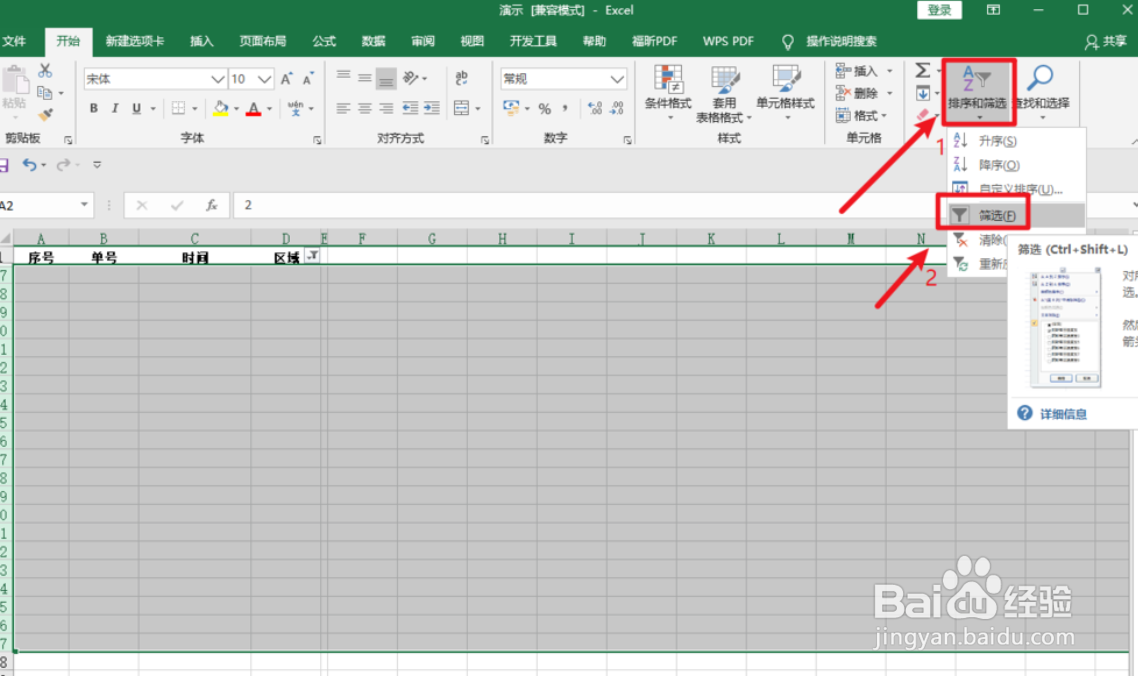
Task: Open the 文件 file tab
Action: 14,41
